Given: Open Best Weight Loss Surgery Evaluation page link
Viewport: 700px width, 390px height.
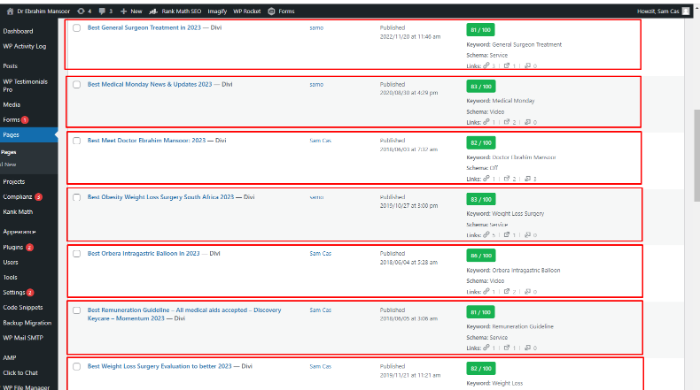Looking at the screenshot, I should [159, 366].
